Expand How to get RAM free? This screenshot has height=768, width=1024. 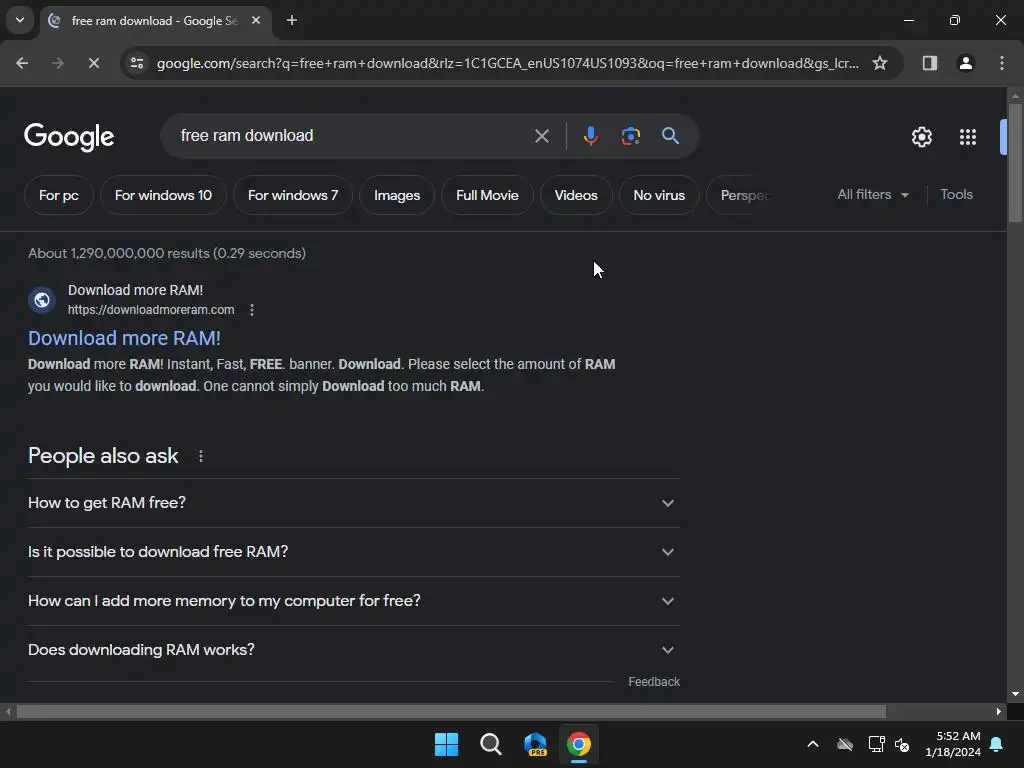pyautogui.click(x=353, y=503)
